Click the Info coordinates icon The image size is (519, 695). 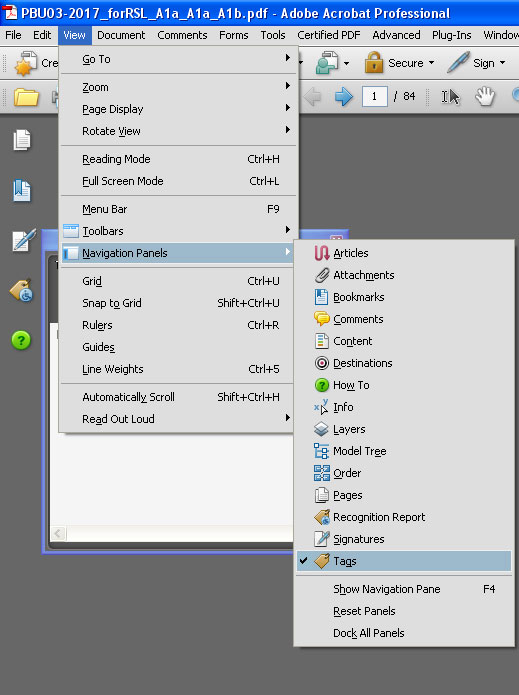[321, 406]
